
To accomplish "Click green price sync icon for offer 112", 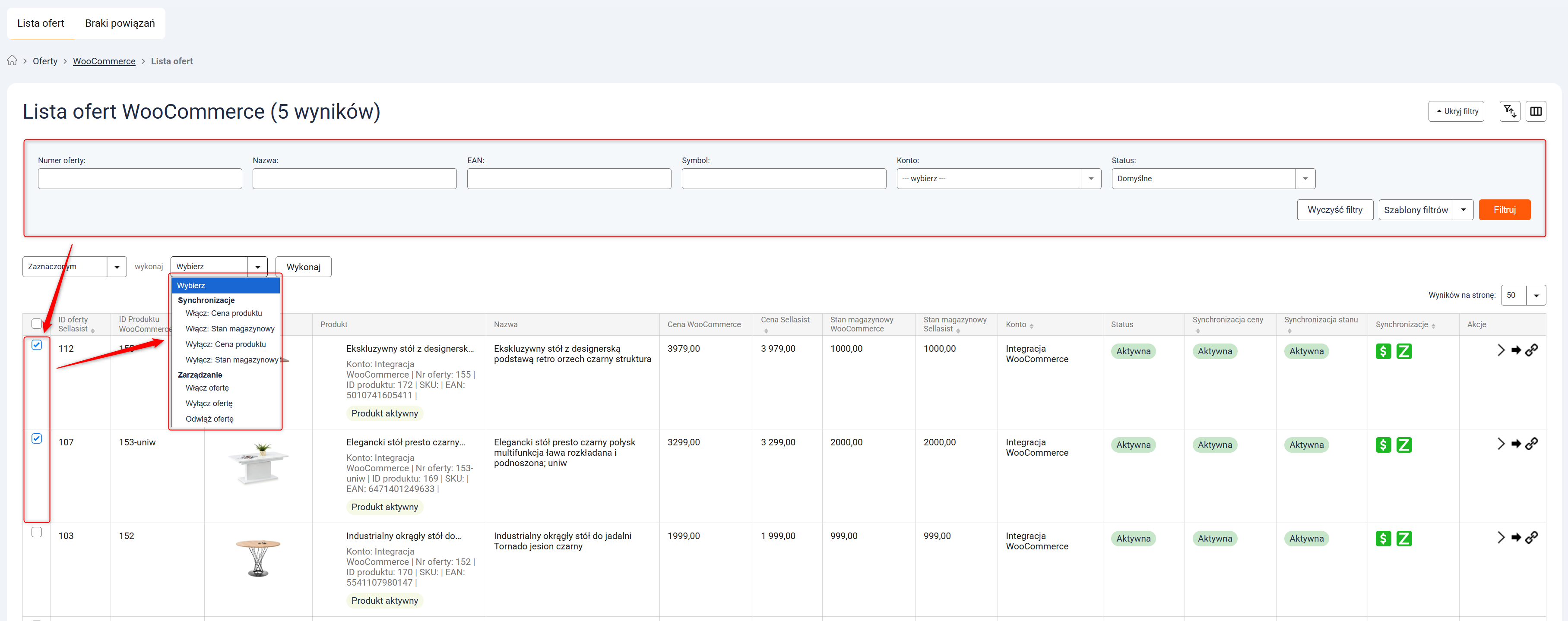I will pyautogui.click(x=1382, y=351).
